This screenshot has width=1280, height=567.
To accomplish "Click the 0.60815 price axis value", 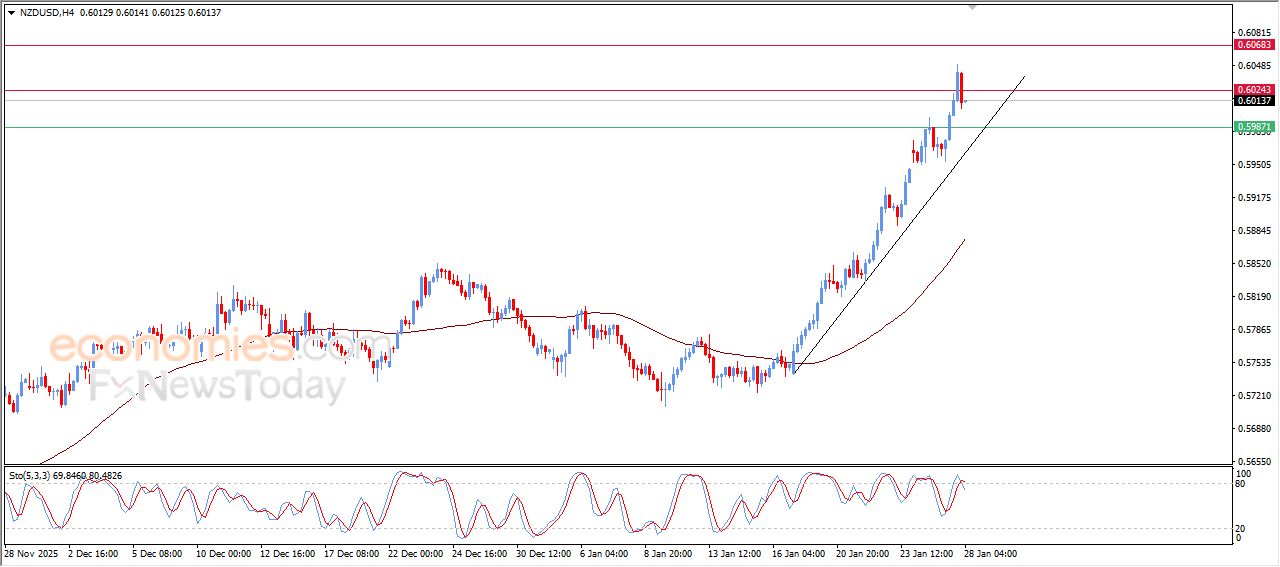I will (1253, 33).
